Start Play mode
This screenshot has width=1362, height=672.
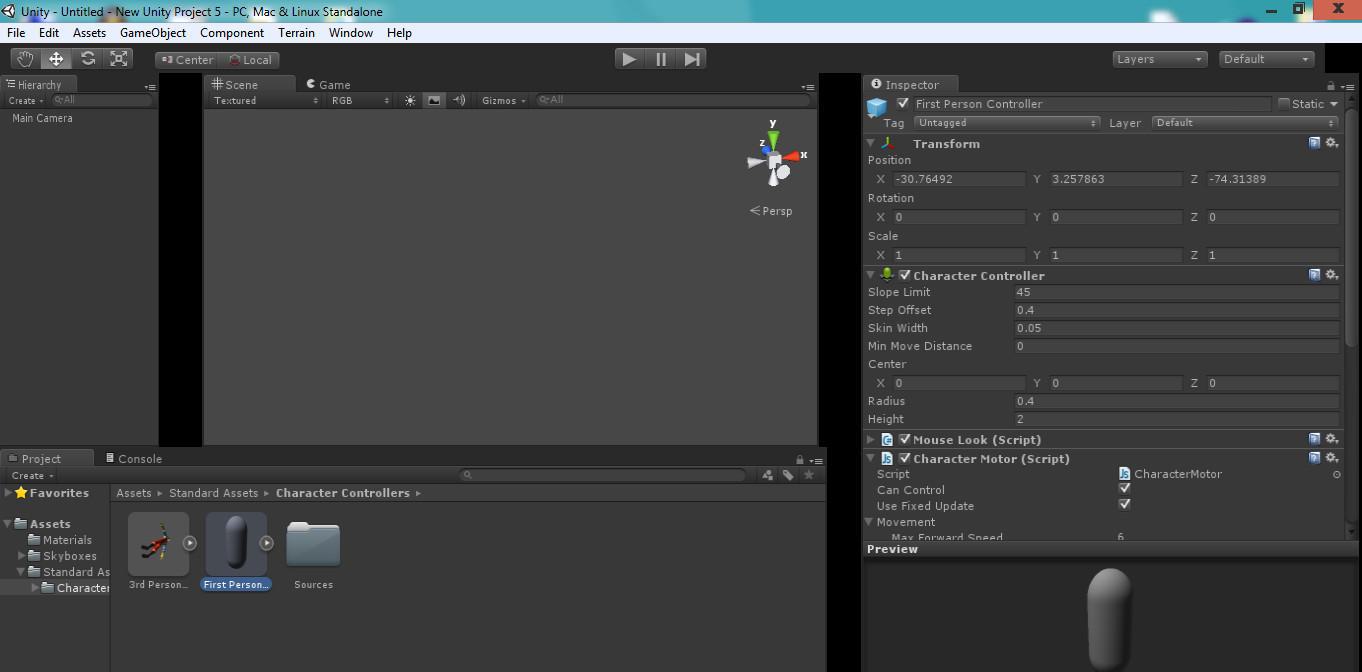pos(629,59)
